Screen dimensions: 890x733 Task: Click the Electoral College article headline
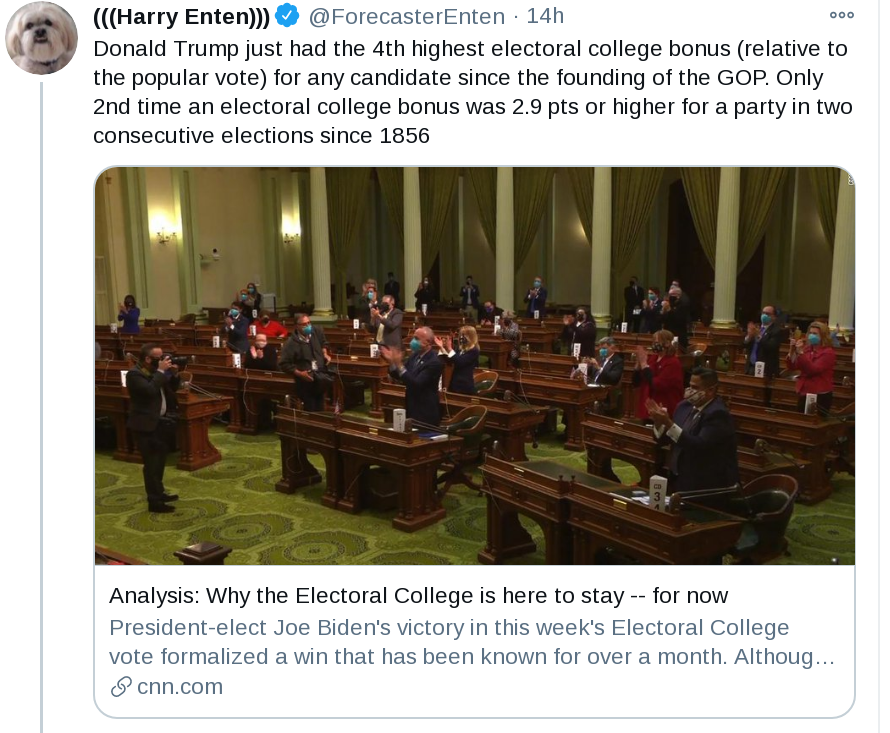click(418, 596)
